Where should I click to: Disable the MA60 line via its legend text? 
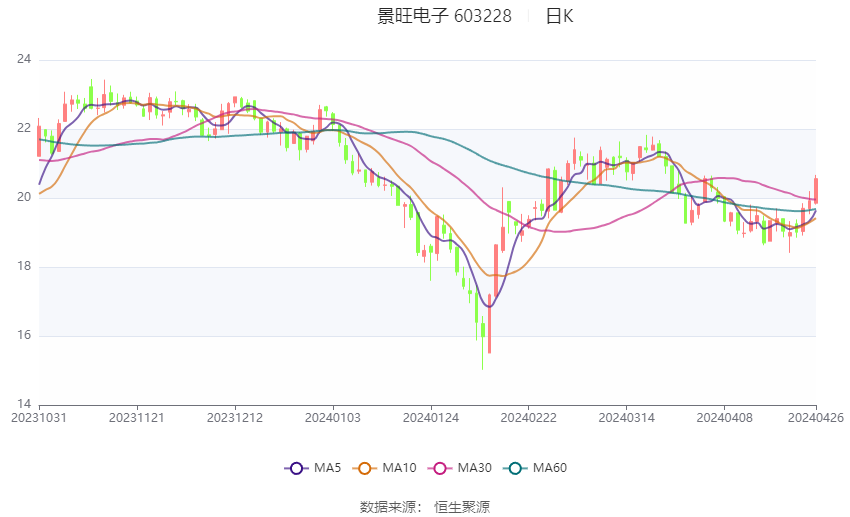tap(549, 468)
